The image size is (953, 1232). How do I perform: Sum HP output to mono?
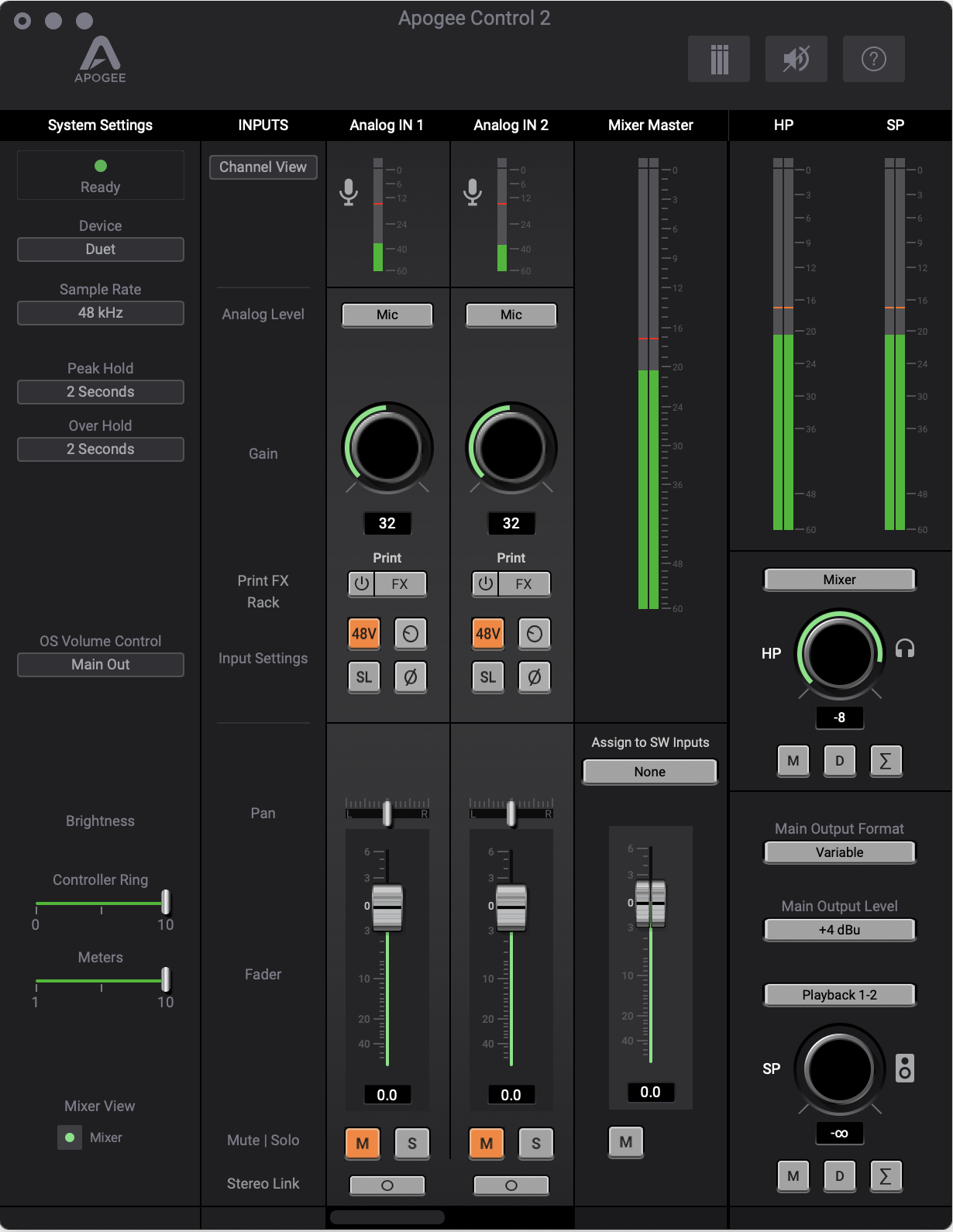point(886,761)
